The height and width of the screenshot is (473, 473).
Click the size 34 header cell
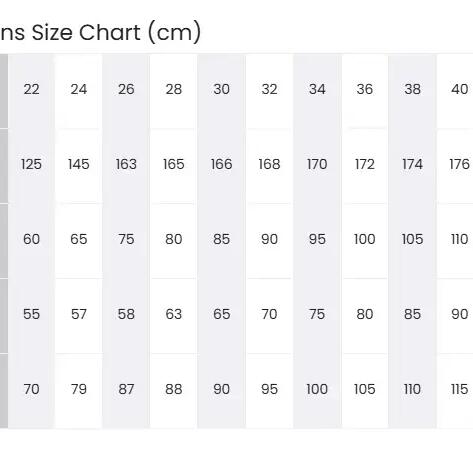point(317,90)
